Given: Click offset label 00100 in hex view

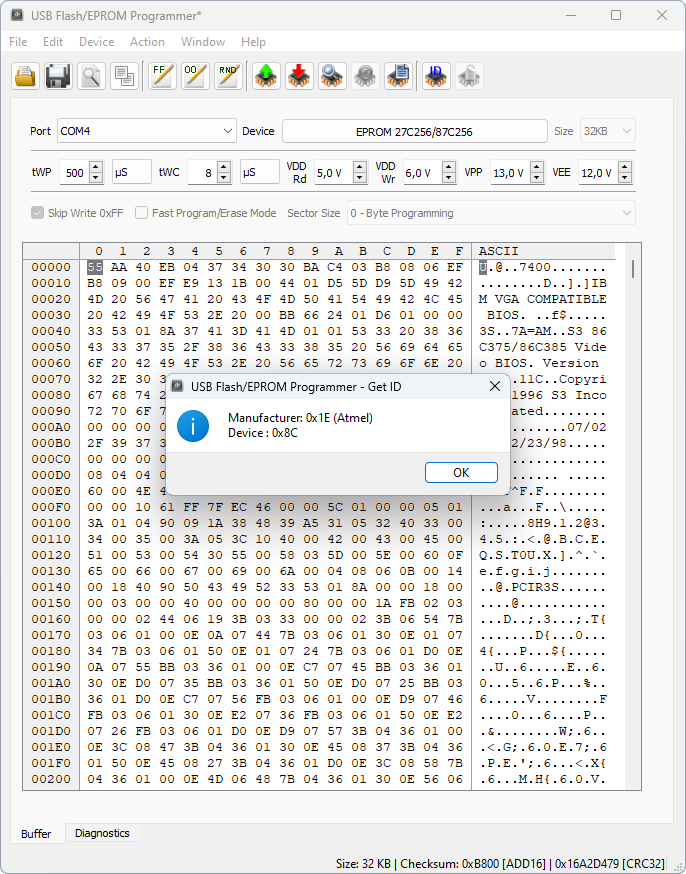Looking at the screenshot, I should (x=51, y=523).
